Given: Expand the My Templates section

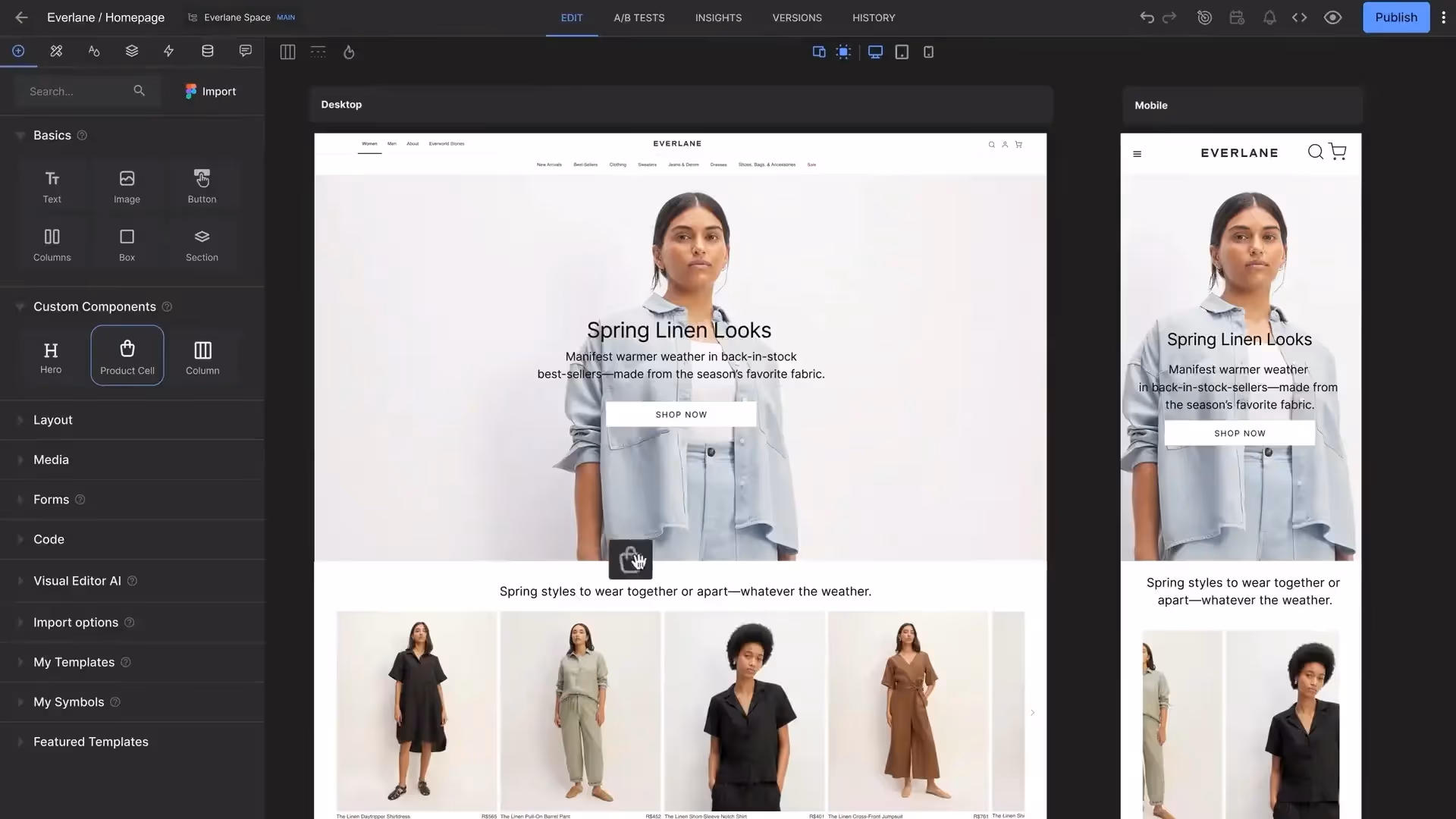Looking at the screenshot, I should [x=74, y=663].
